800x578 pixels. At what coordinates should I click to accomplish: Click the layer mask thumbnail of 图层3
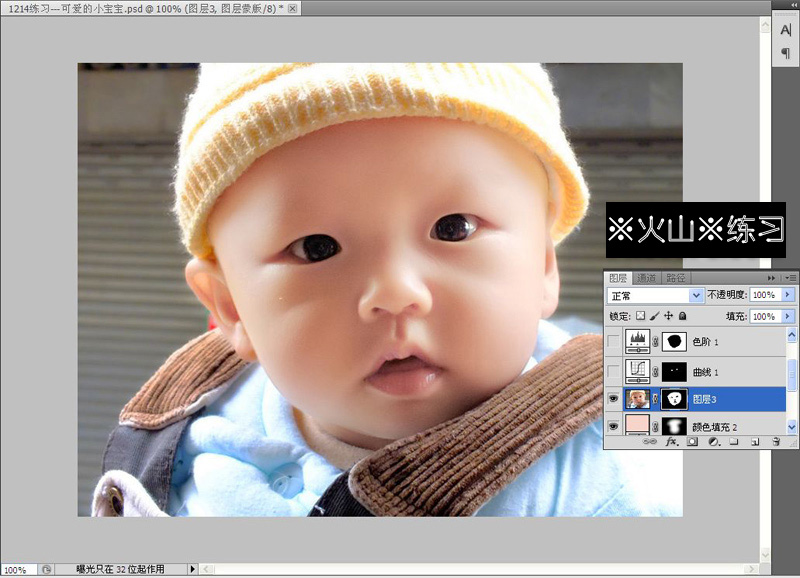pyautogui.click(x=674, y=398)
